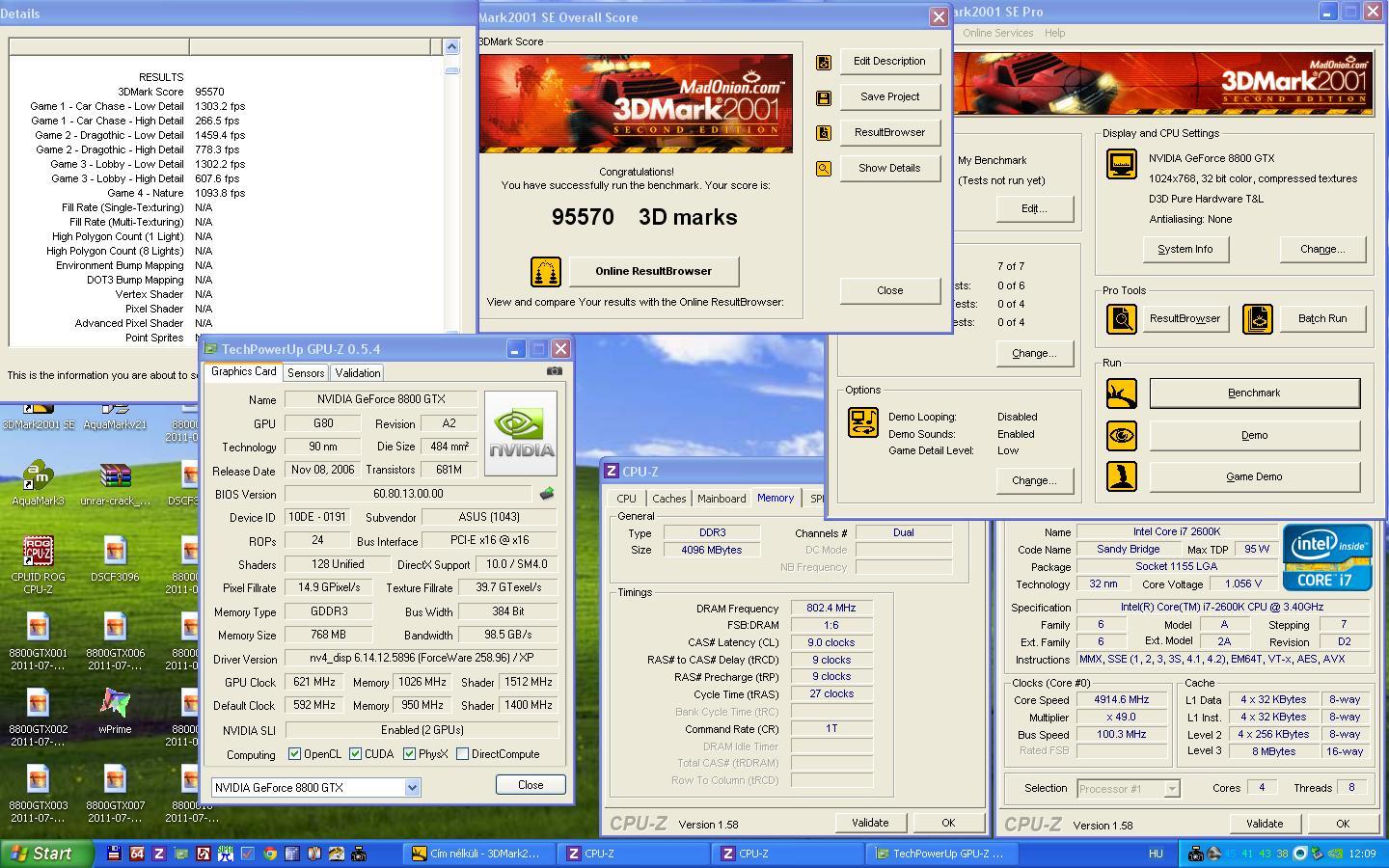The width and height of the screenshot is (1389, 868).
Task: Click the Edit Description icon in score dialog
Action: (x=823, y=62)
